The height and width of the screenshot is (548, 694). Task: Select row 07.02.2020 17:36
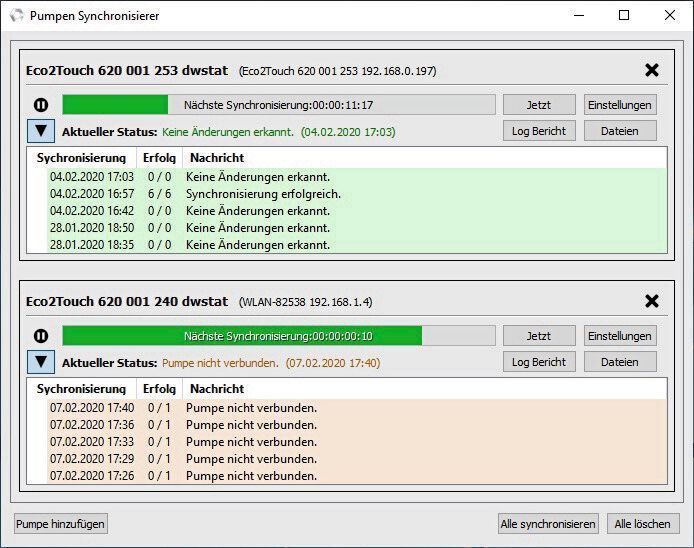[x=357, y=425]
